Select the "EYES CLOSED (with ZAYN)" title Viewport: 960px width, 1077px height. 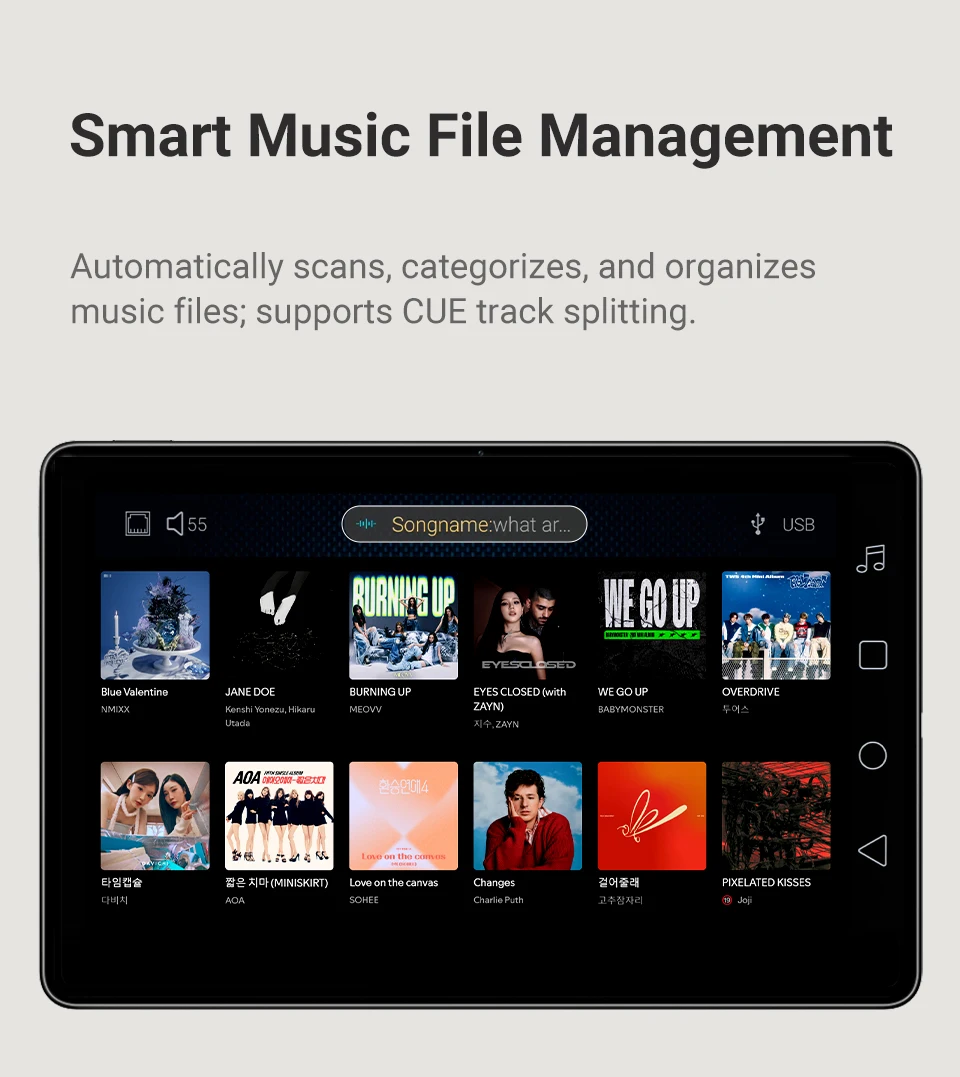tap(520, 699)
